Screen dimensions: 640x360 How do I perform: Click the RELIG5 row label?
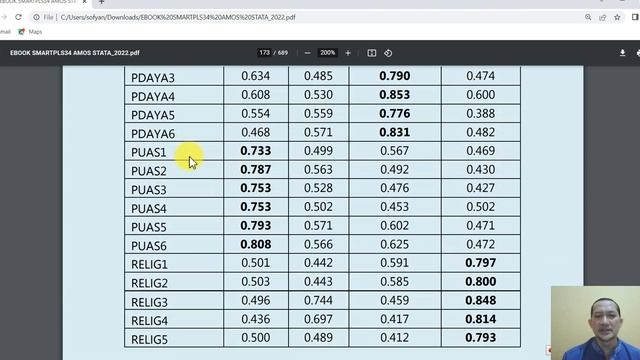coord(149,339)
